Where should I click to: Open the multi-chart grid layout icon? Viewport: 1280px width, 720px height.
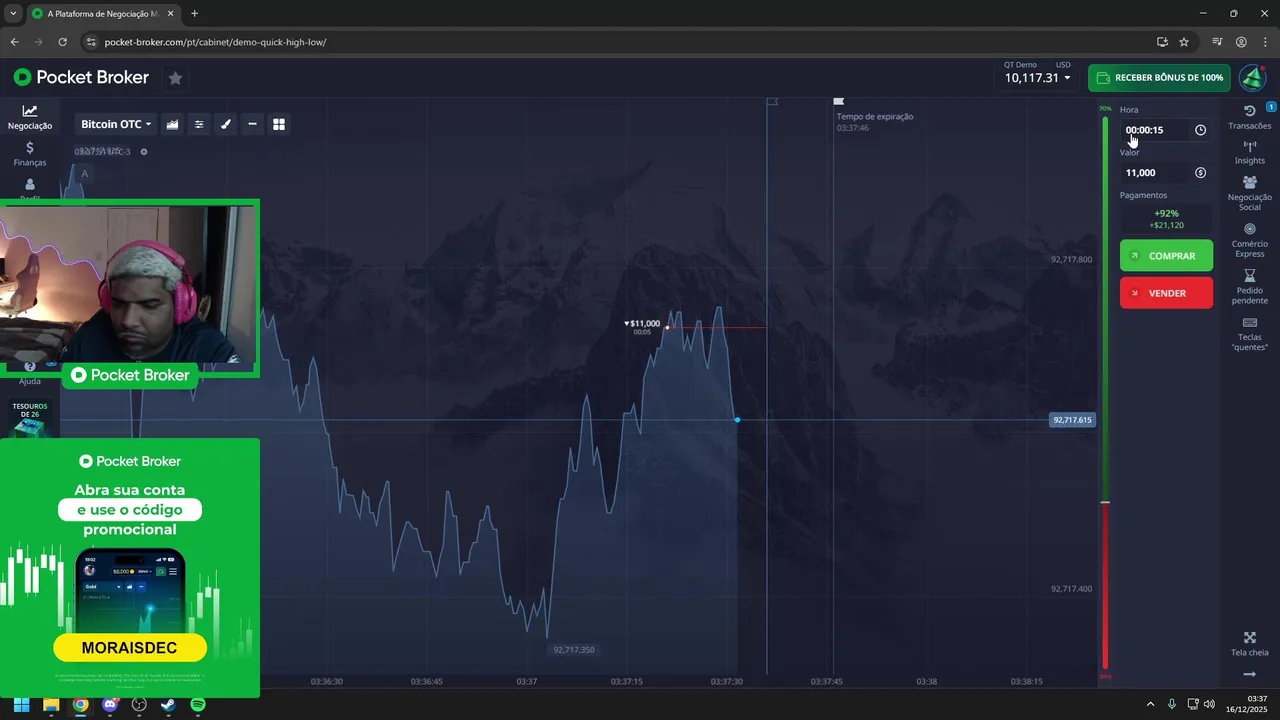(x=279, y=124)
